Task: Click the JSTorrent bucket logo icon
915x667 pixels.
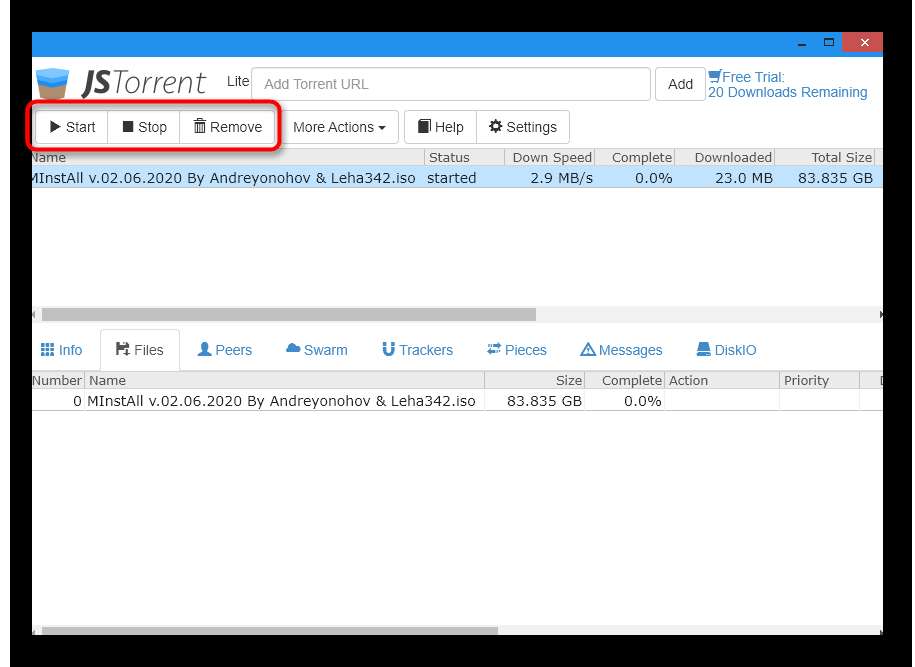Action: click(x=53, y=84)
